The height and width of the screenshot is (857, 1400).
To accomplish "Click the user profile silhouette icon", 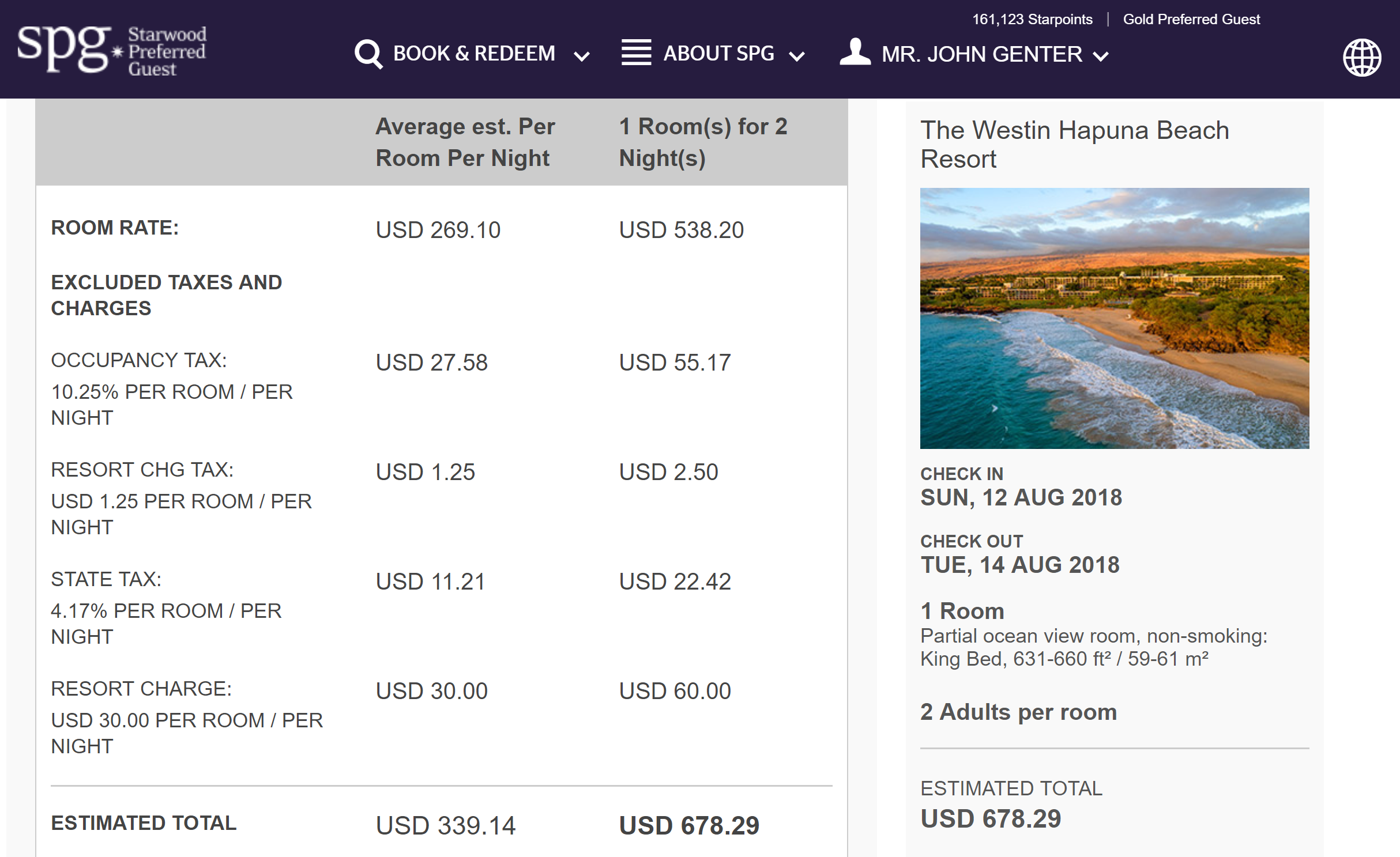I will (x=855, y=52).
